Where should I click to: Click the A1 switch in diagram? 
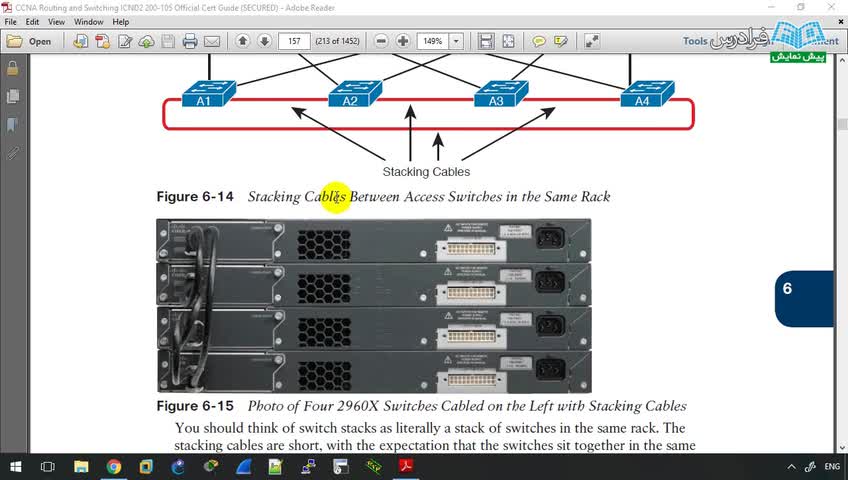tap(209, 94)
